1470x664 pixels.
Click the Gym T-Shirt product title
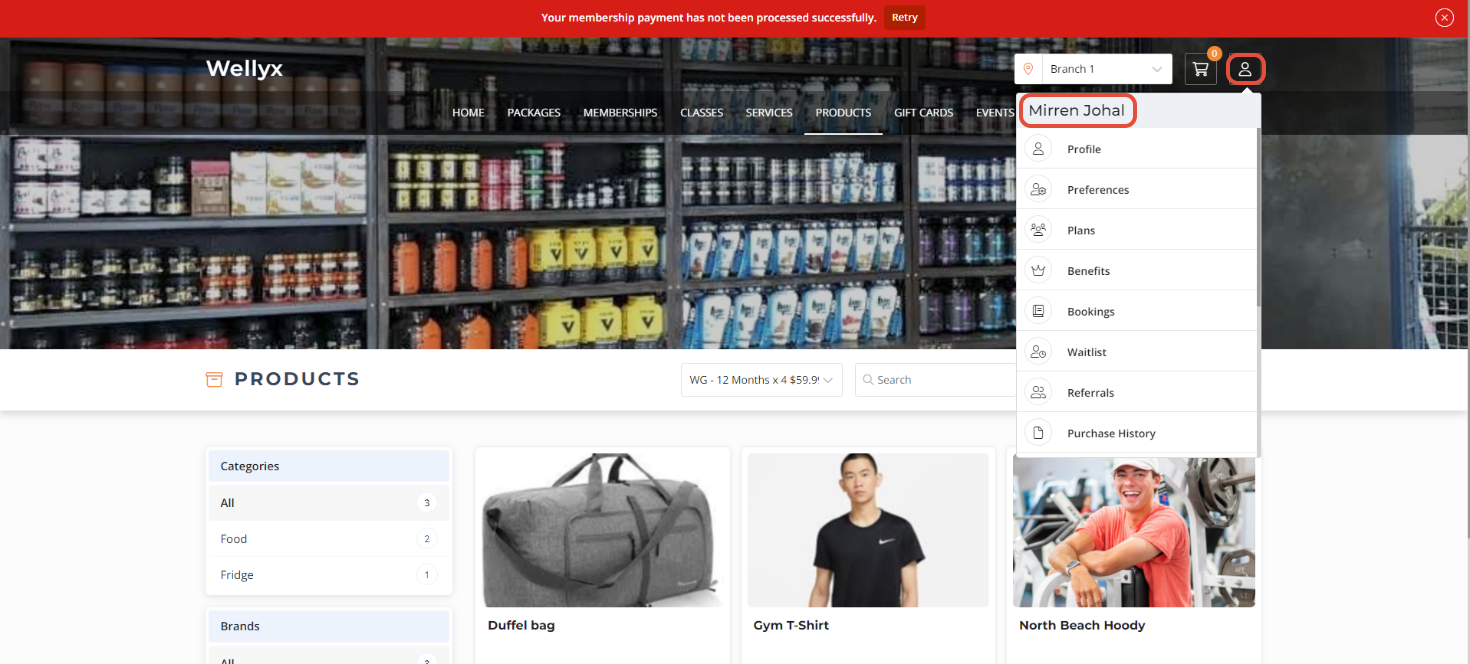791,625
